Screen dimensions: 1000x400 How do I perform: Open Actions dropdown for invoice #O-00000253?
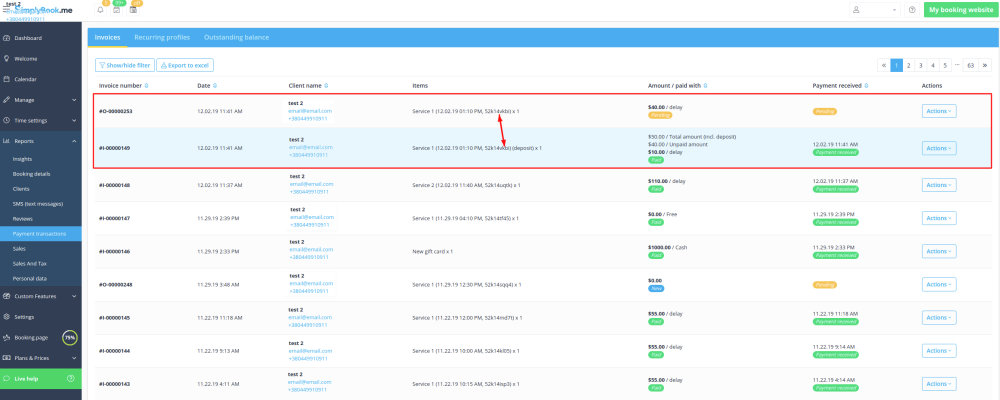point(938,110)
